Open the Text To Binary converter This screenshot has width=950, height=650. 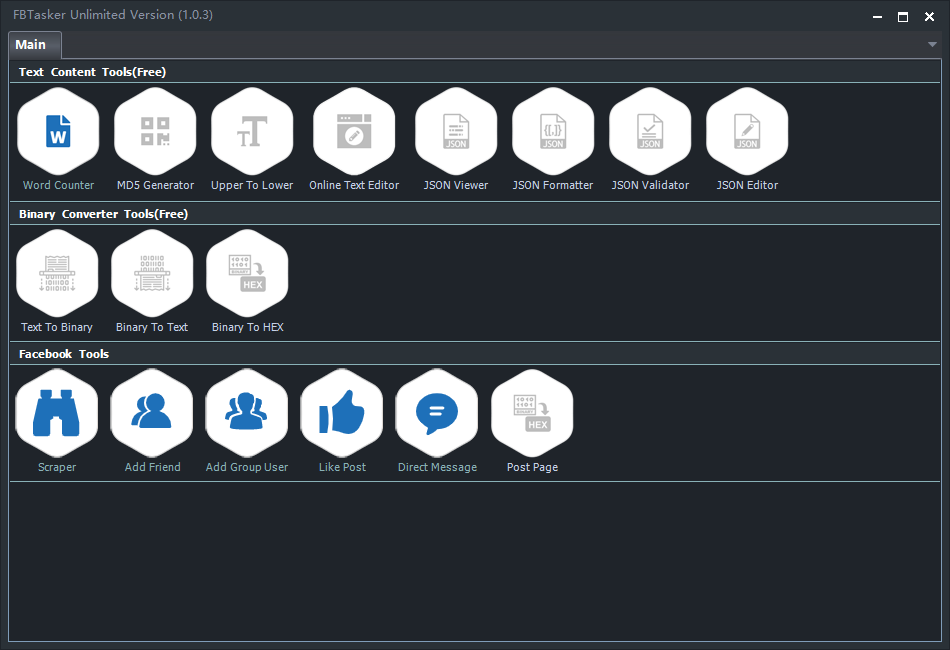pos(57,273)
